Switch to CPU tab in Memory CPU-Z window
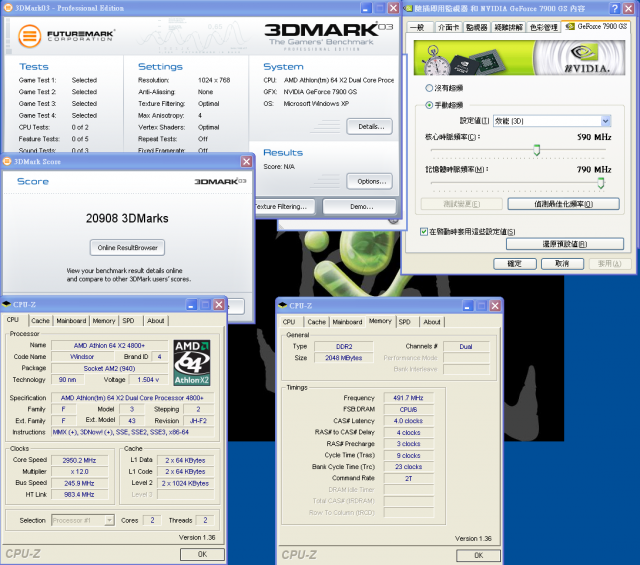The image size is (640, 565). [289, 322]
